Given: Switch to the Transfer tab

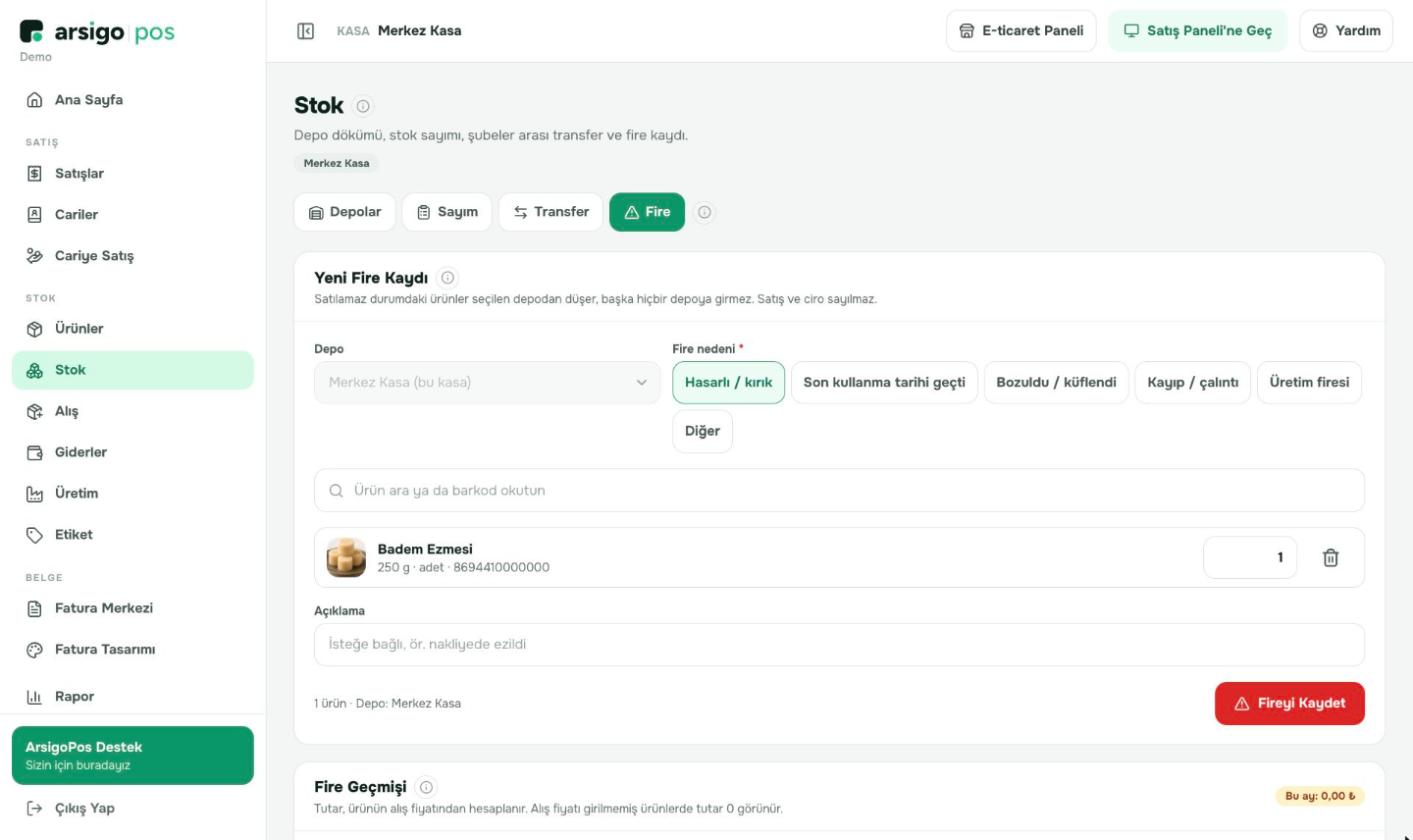Looking at the screenshot, I should 551,212.
